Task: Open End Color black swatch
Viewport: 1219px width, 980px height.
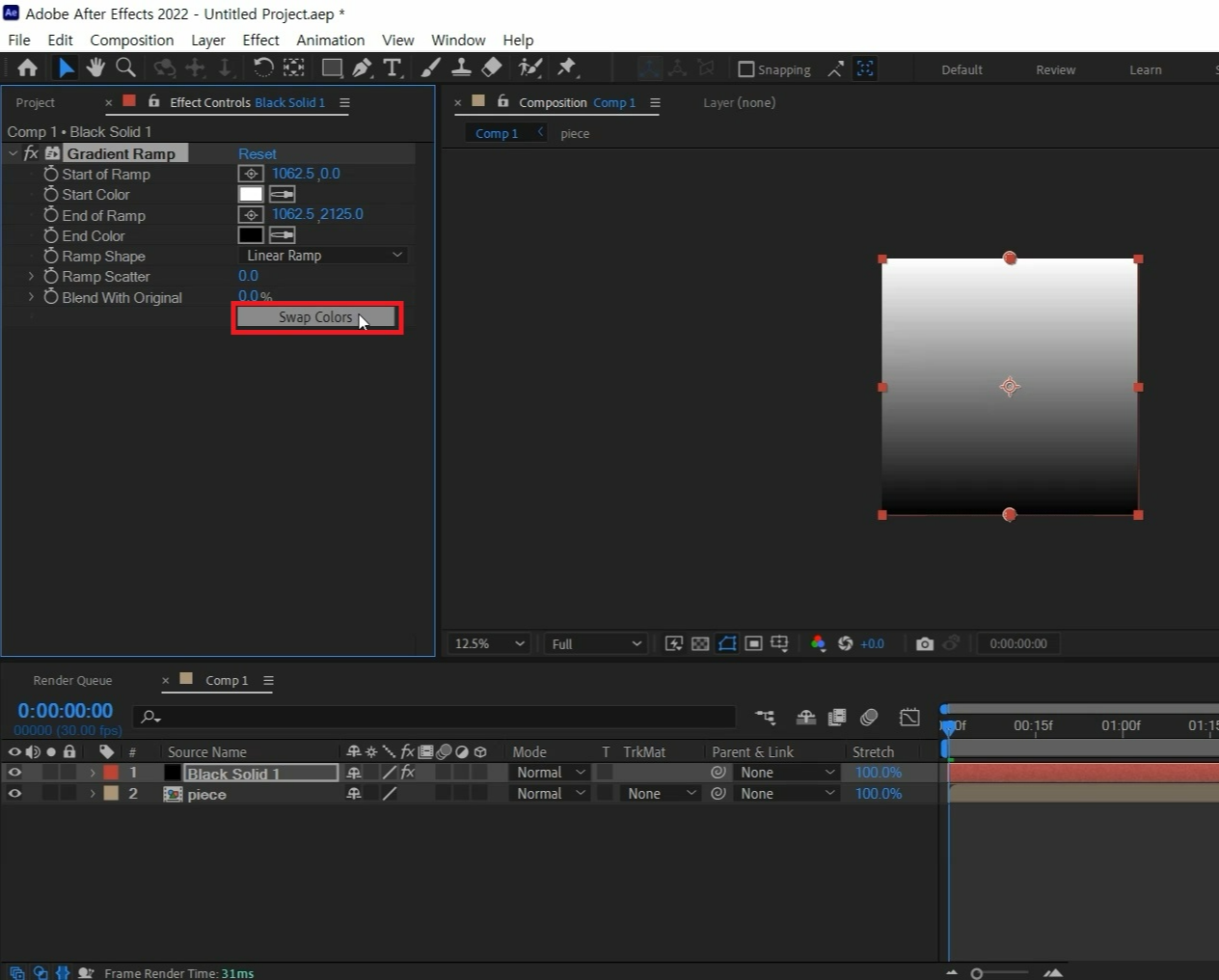Action: (x=251, y=234)
